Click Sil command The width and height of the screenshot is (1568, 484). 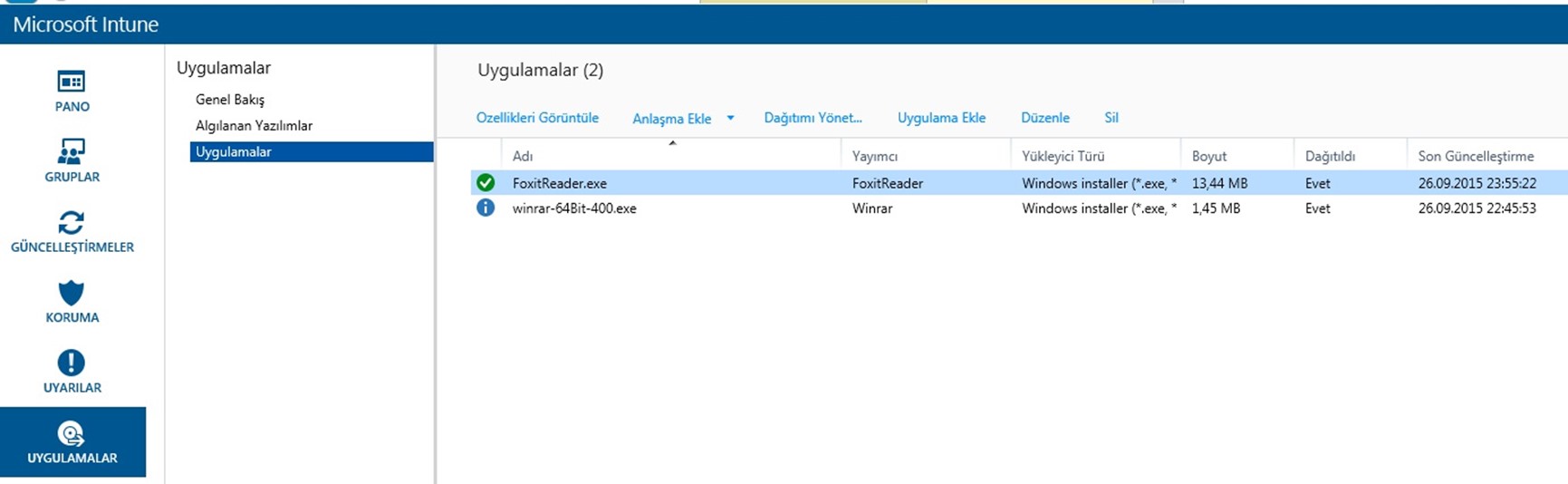tap(1111, 118)
